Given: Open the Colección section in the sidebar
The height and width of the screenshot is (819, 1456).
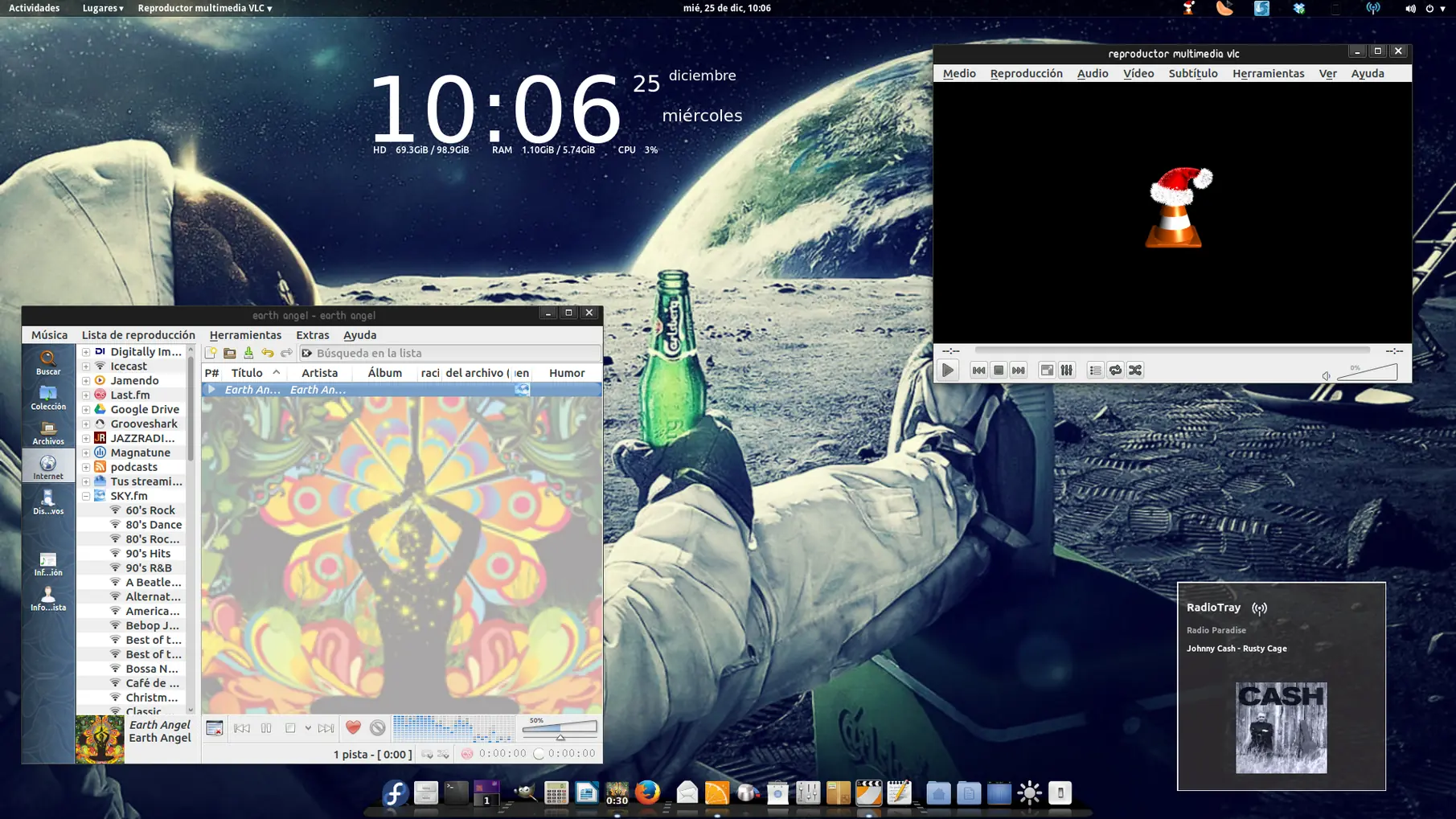Looking at the screenshot, I should (47, 398).
